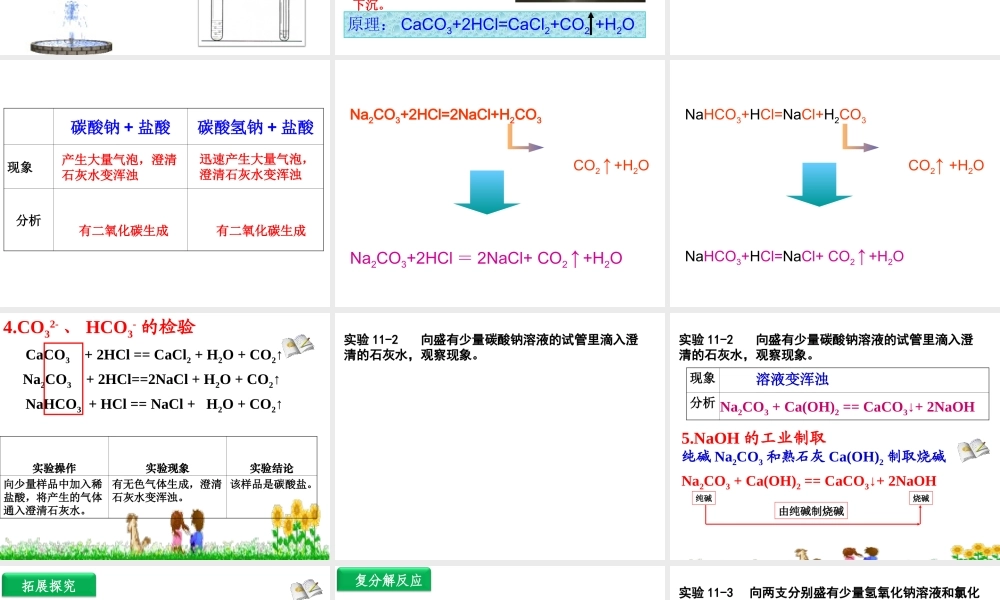1000x600 pixels.
Task: Click the blue line 纯碱 Na2CO3 和熟石灰 Ca(OH)2 制取烧碱
Action: [814, 457]
